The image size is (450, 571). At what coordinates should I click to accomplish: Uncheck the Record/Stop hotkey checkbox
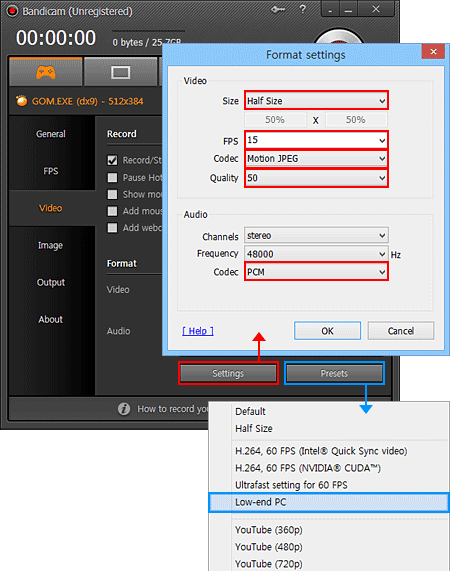112,160
